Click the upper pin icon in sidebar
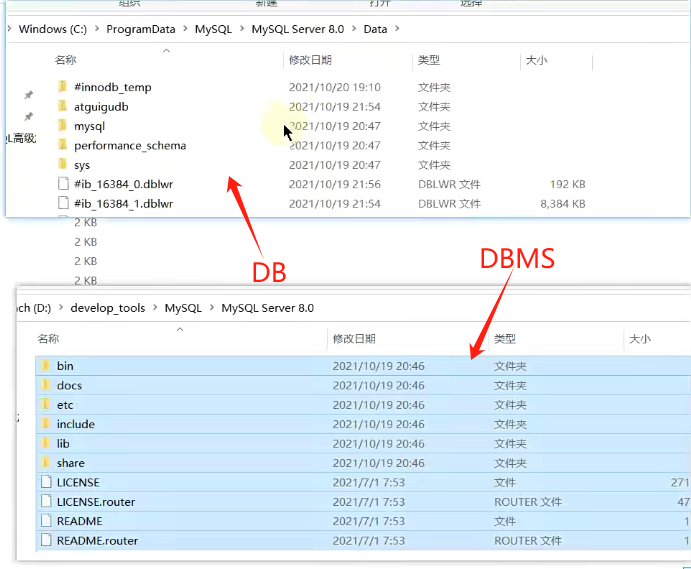 (29, 95)
